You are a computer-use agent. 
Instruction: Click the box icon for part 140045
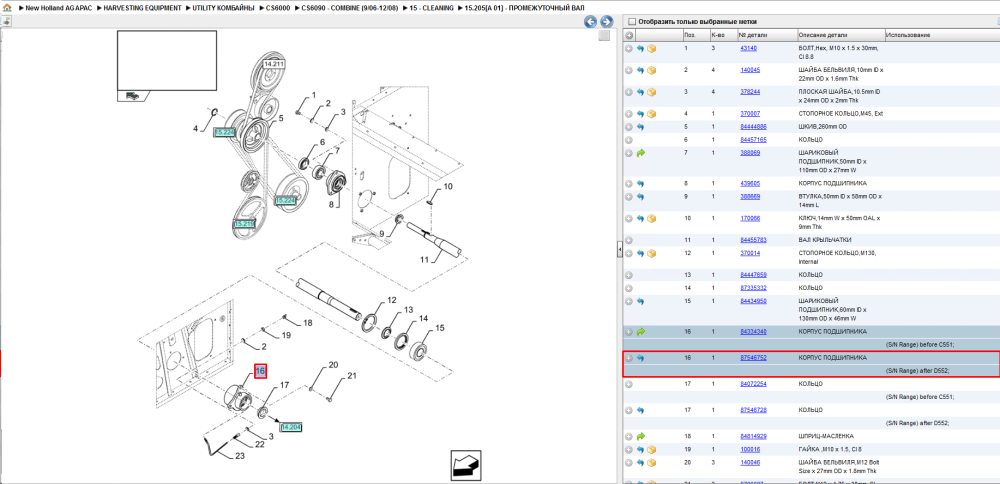(x=652, y=70)
